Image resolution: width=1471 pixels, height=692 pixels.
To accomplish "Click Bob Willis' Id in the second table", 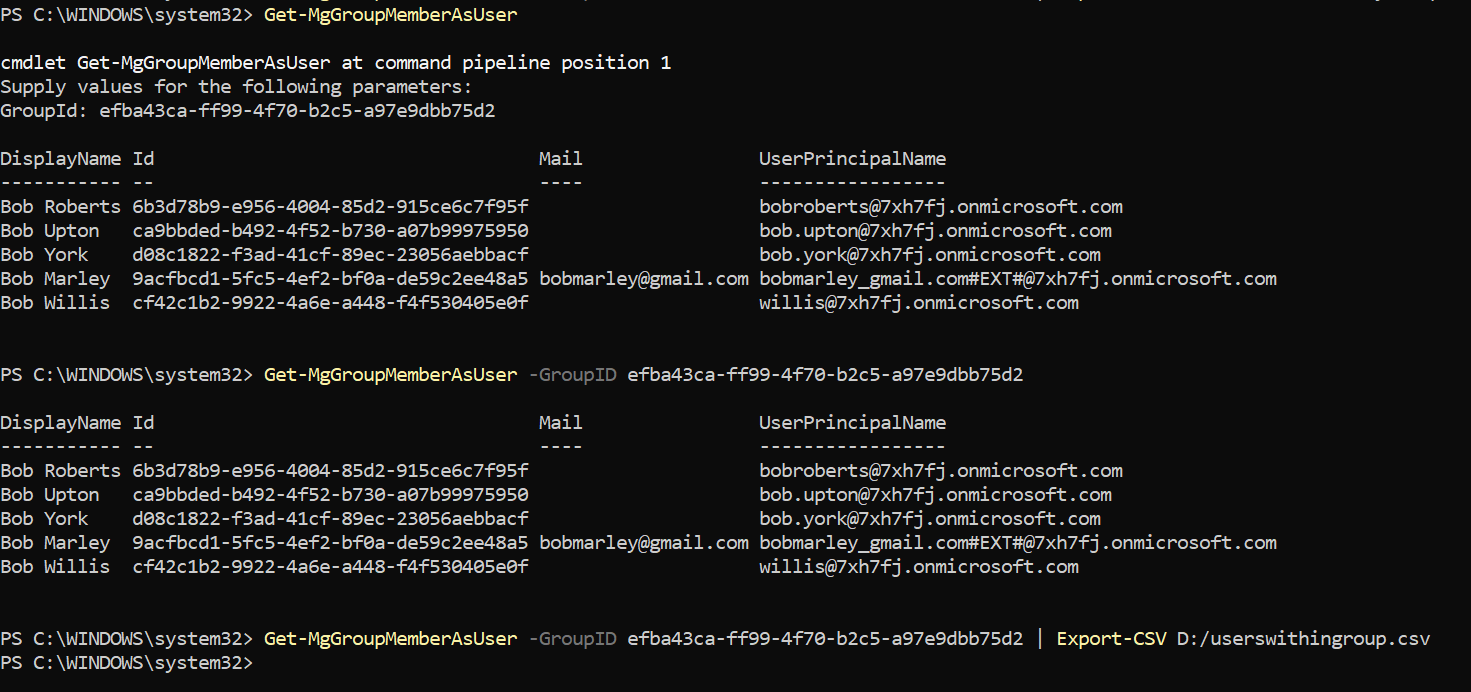I will click(330, 567).
